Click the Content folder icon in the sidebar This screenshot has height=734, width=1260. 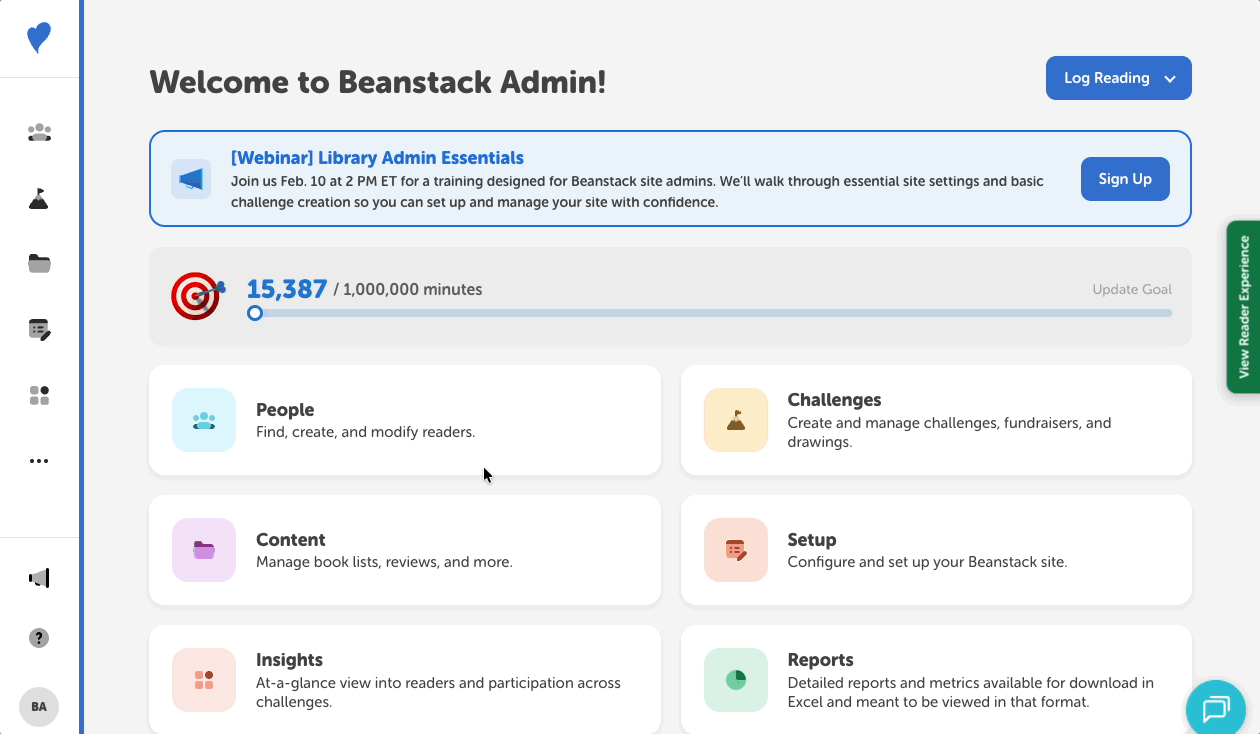point(39,263)
